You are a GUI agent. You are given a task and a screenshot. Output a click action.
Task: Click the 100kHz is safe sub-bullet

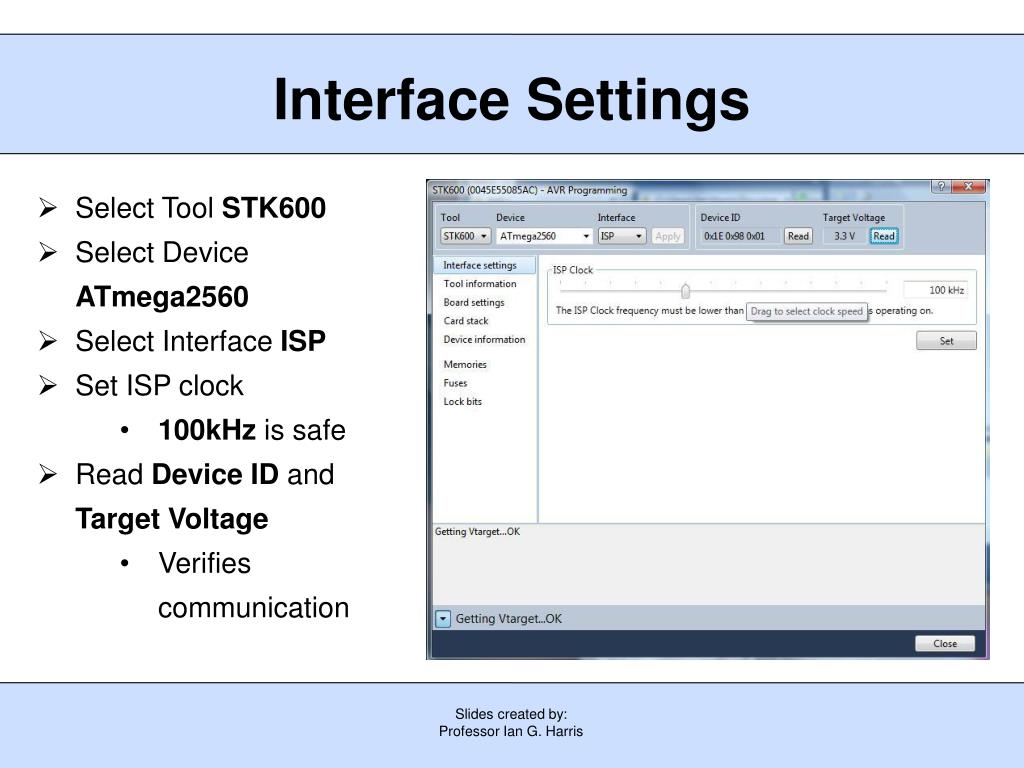pyautogui.click(x=252, y=430)
